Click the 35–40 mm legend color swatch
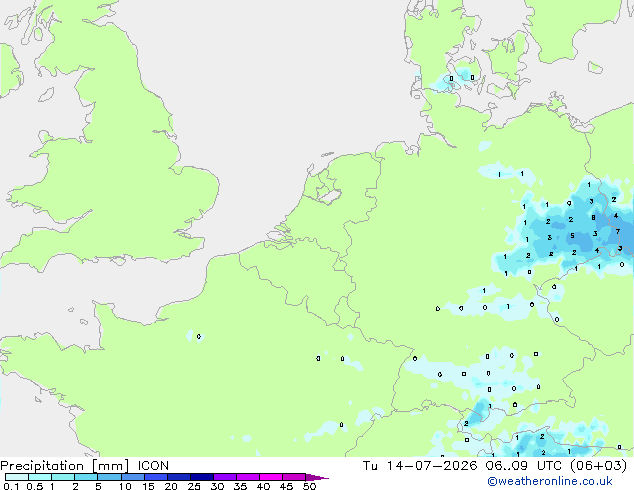634x490 pixels. click(247, 477)
